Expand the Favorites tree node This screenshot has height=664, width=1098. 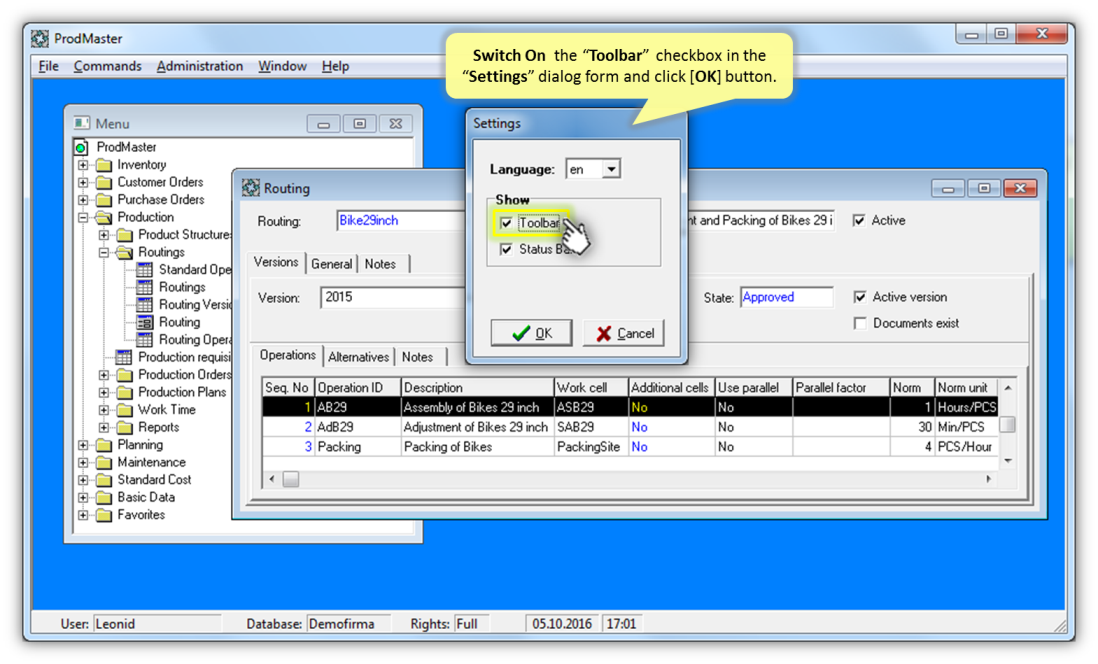pos(83,516)
